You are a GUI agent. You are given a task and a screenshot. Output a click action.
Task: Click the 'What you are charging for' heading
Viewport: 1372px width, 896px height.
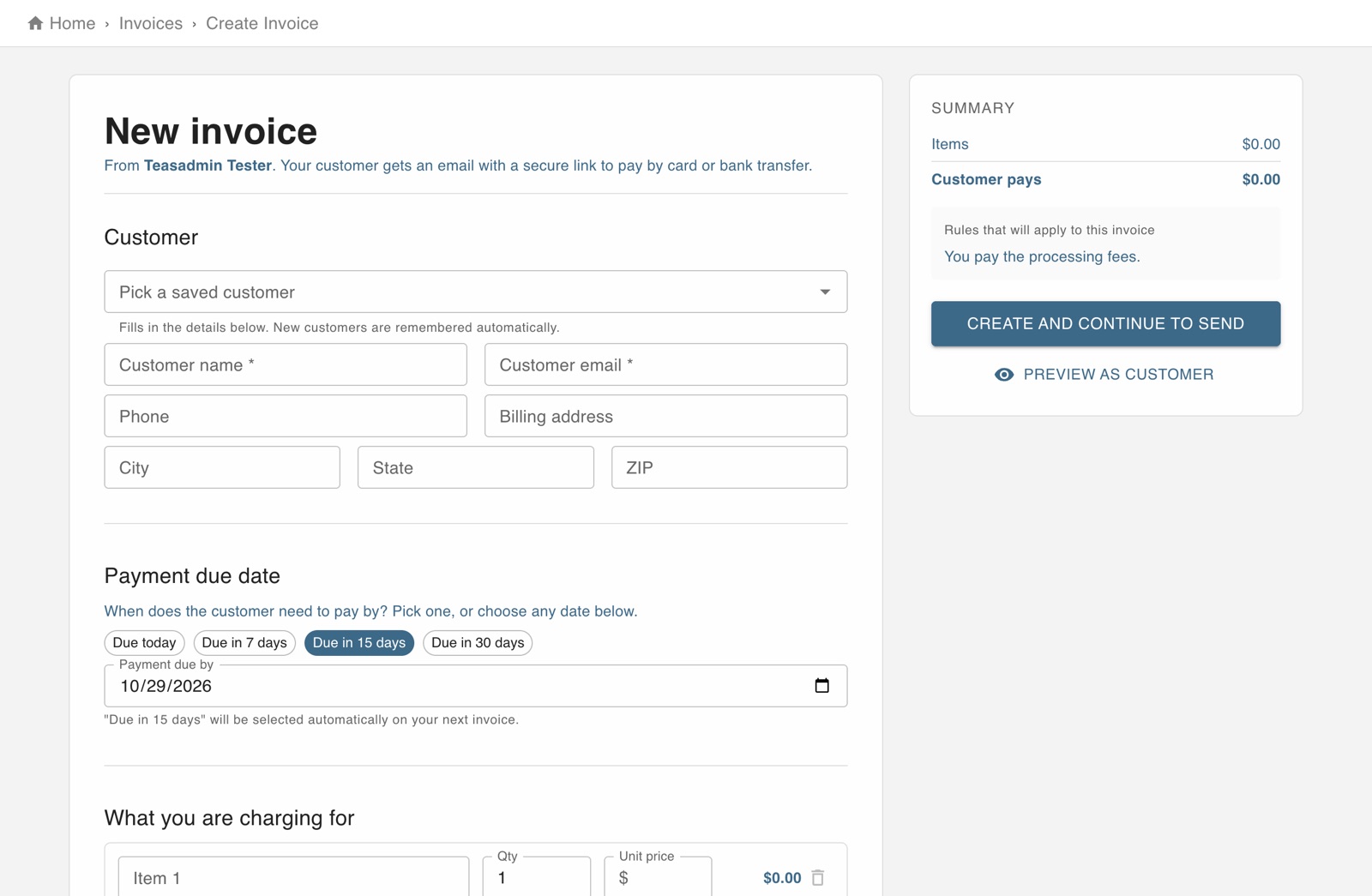[229, 818]
